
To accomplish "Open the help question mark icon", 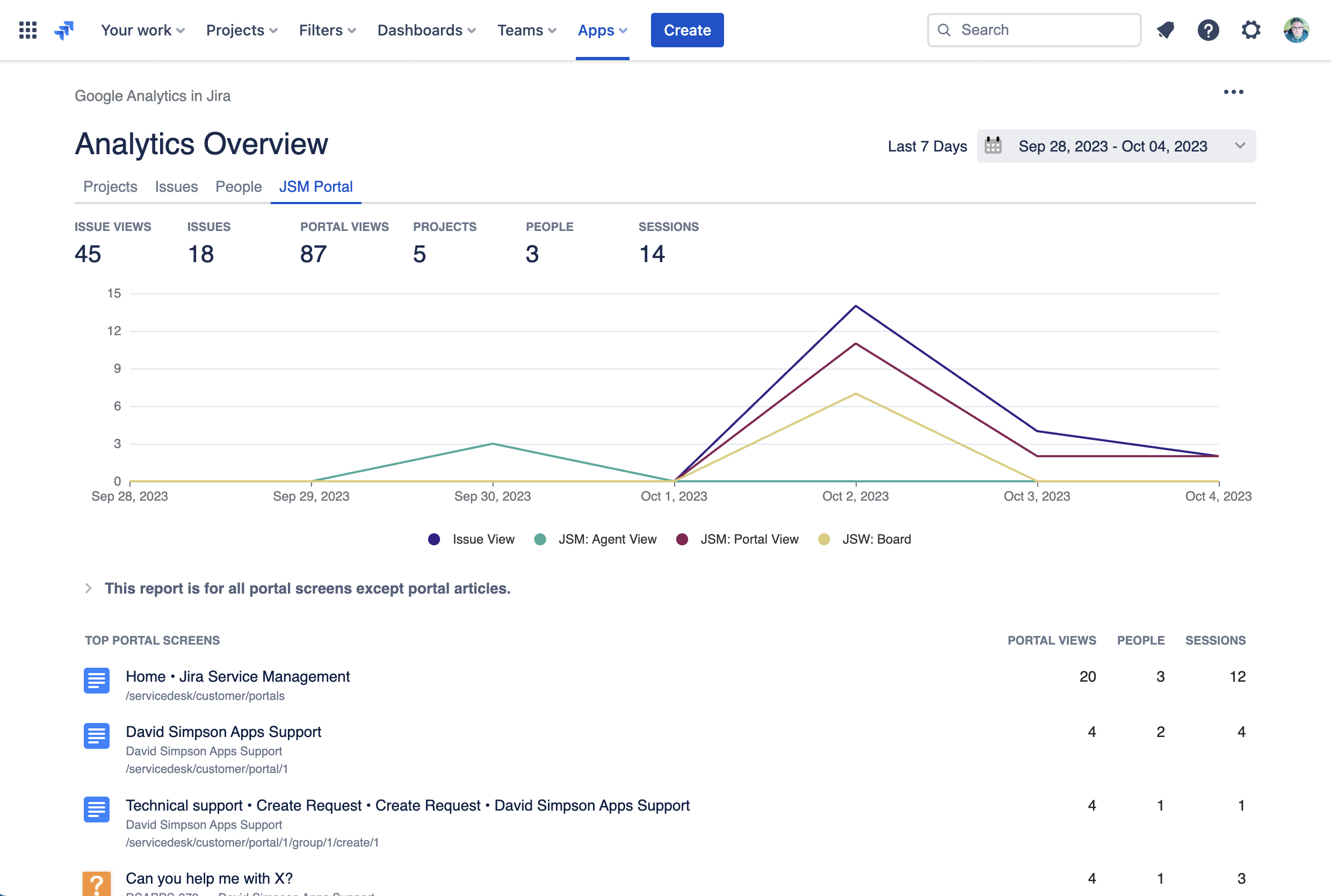I will pyautogui.click(x=1208, y=30).
